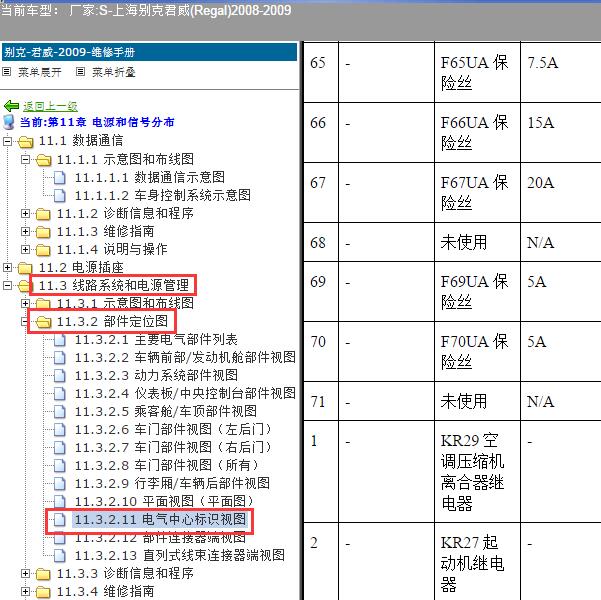Click the KR29 空调压缩机离合器继电器 cell

477,472
